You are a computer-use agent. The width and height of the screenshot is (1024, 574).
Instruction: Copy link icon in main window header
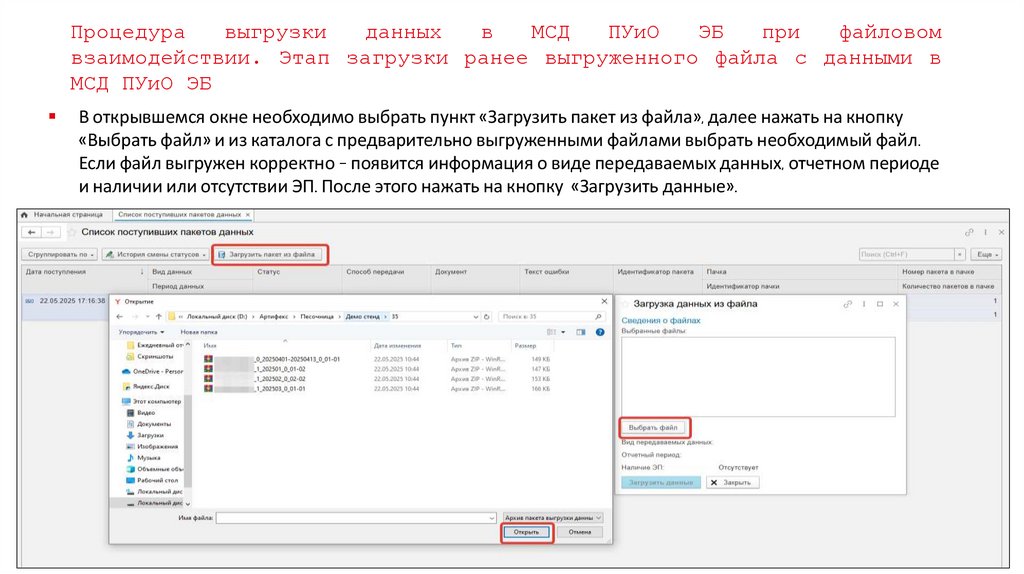point(969,232)
